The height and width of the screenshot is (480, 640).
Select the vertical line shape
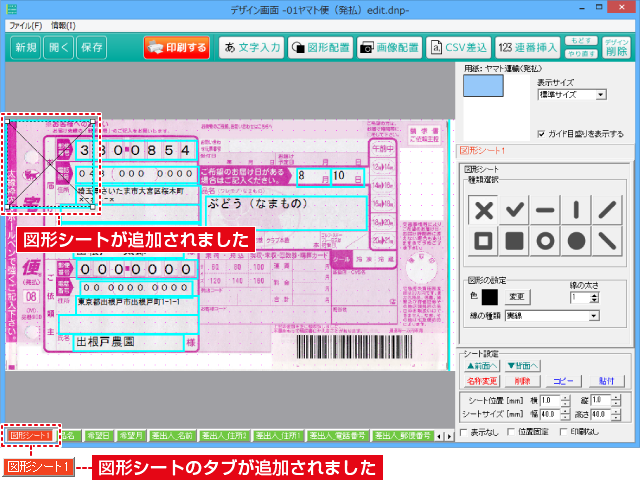point(576,210)
